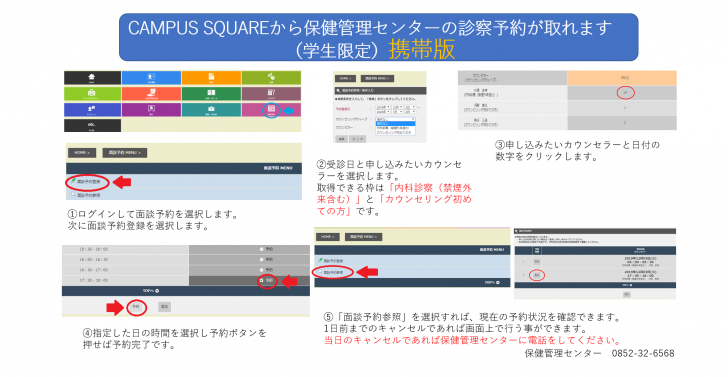The height and width of the screenshot is (377, 728).
Task: Choose カウンセリング初めての方 option in dropdown list
Action: pos(395,132)
